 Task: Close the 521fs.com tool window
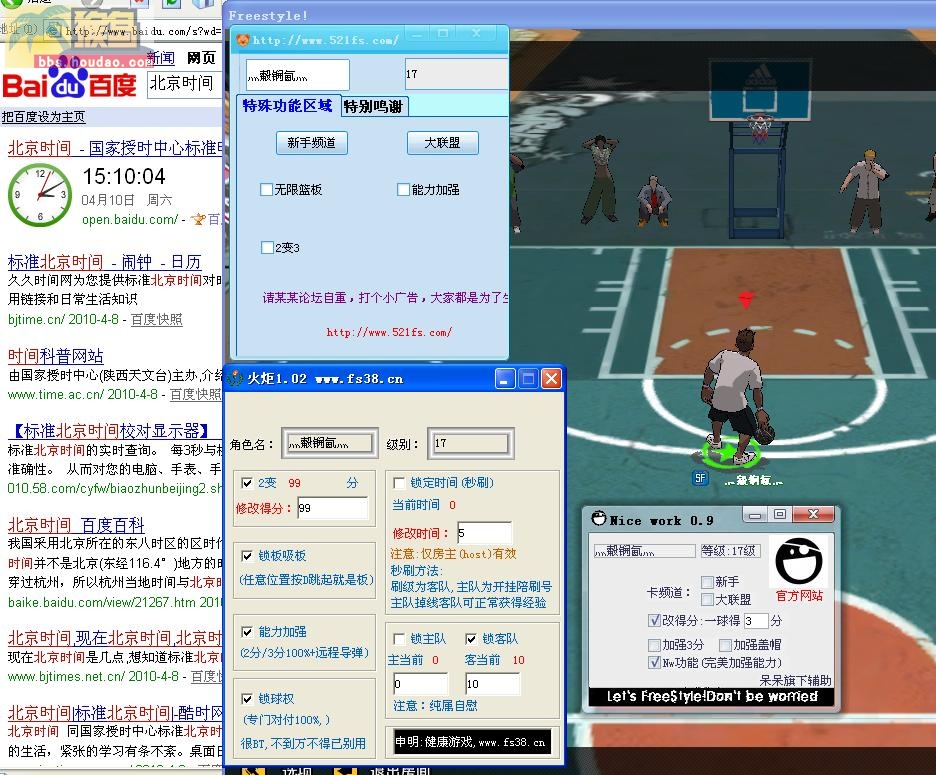476,33
